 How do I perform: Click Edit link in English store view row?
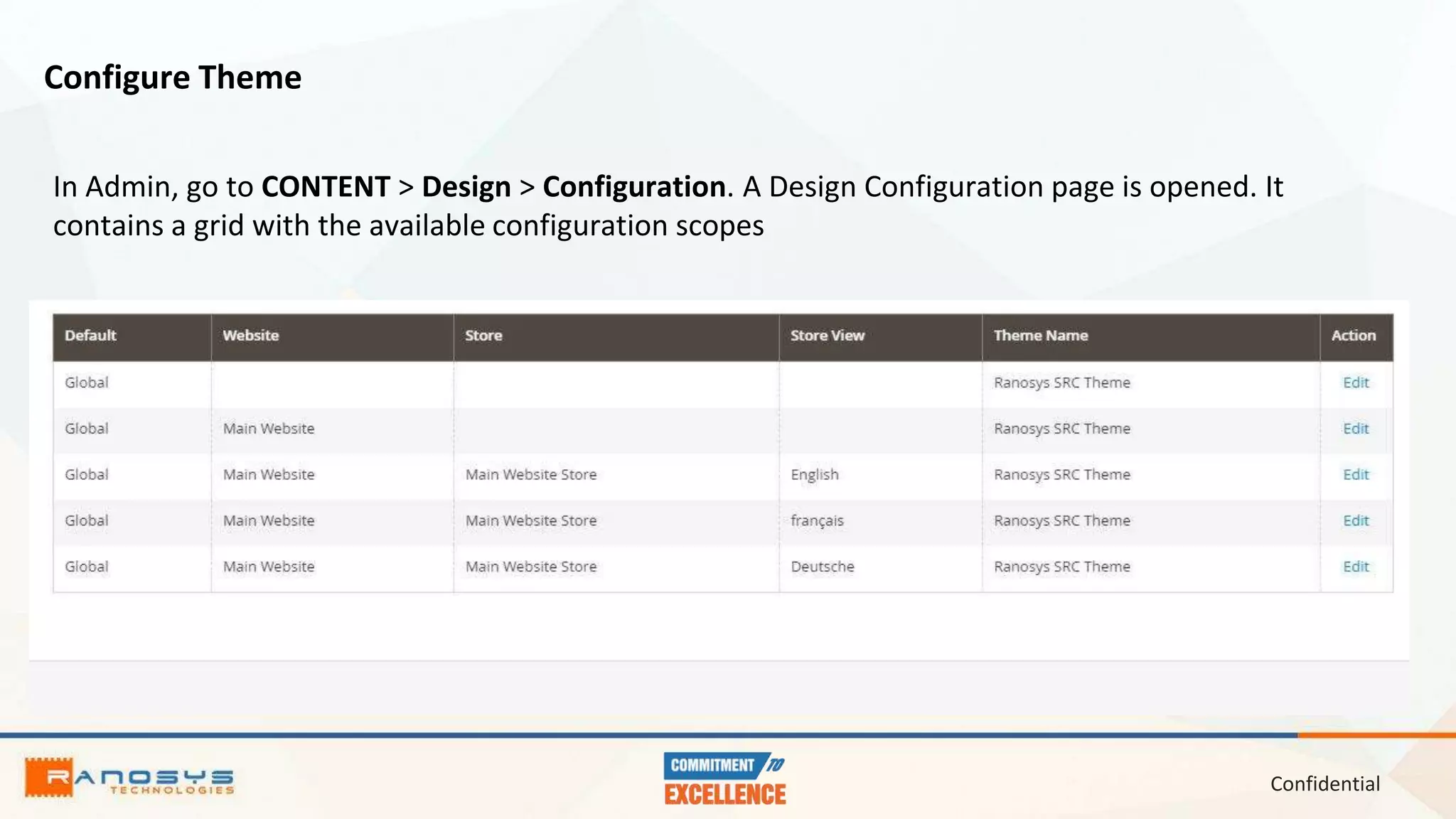[1356, 474]
